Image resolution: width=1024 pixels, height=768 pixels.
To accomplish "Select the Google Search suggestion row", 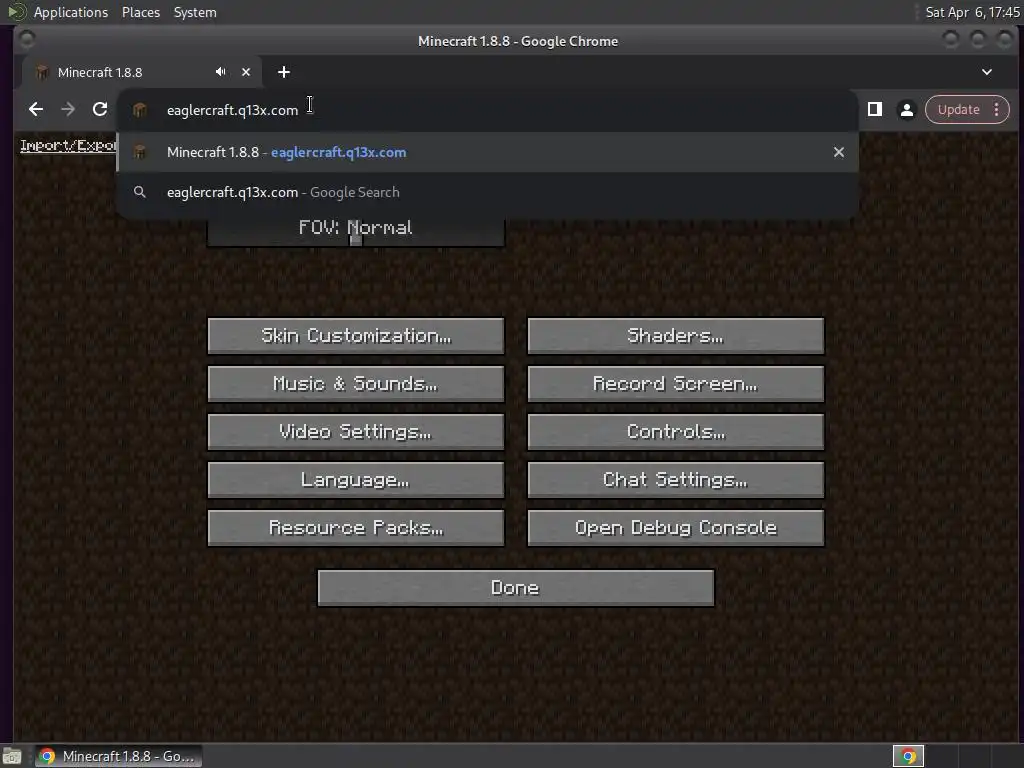I will 487,192.
